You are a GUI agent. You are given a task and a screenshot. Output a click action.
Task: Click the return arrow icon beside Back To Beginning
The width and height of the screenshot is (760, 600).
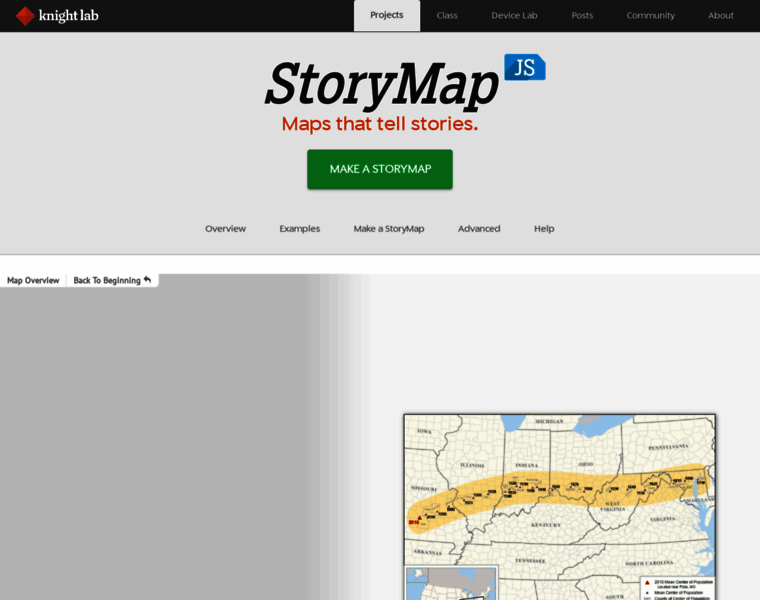point(147,280)
